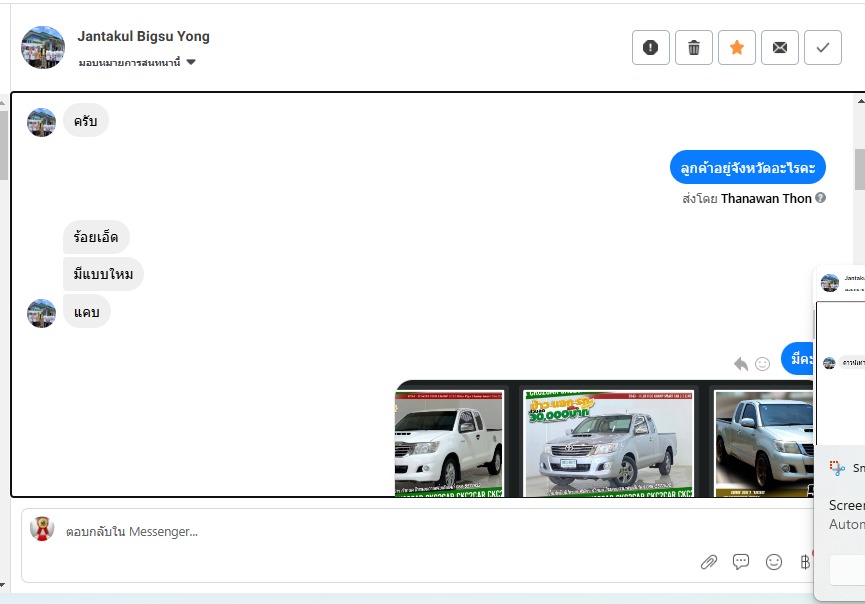
Task: Delete conversation using trash can icon
Action: coord(693,47)
